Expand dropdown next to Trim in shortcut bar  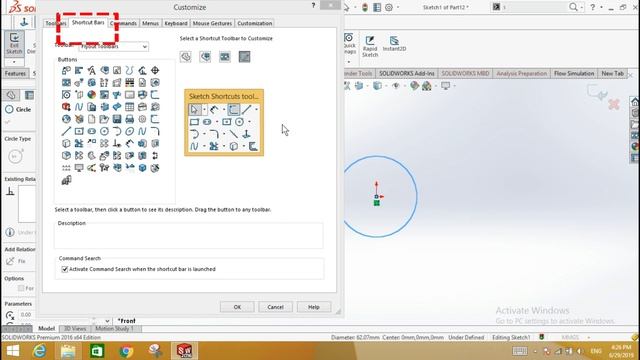[224, 146]
